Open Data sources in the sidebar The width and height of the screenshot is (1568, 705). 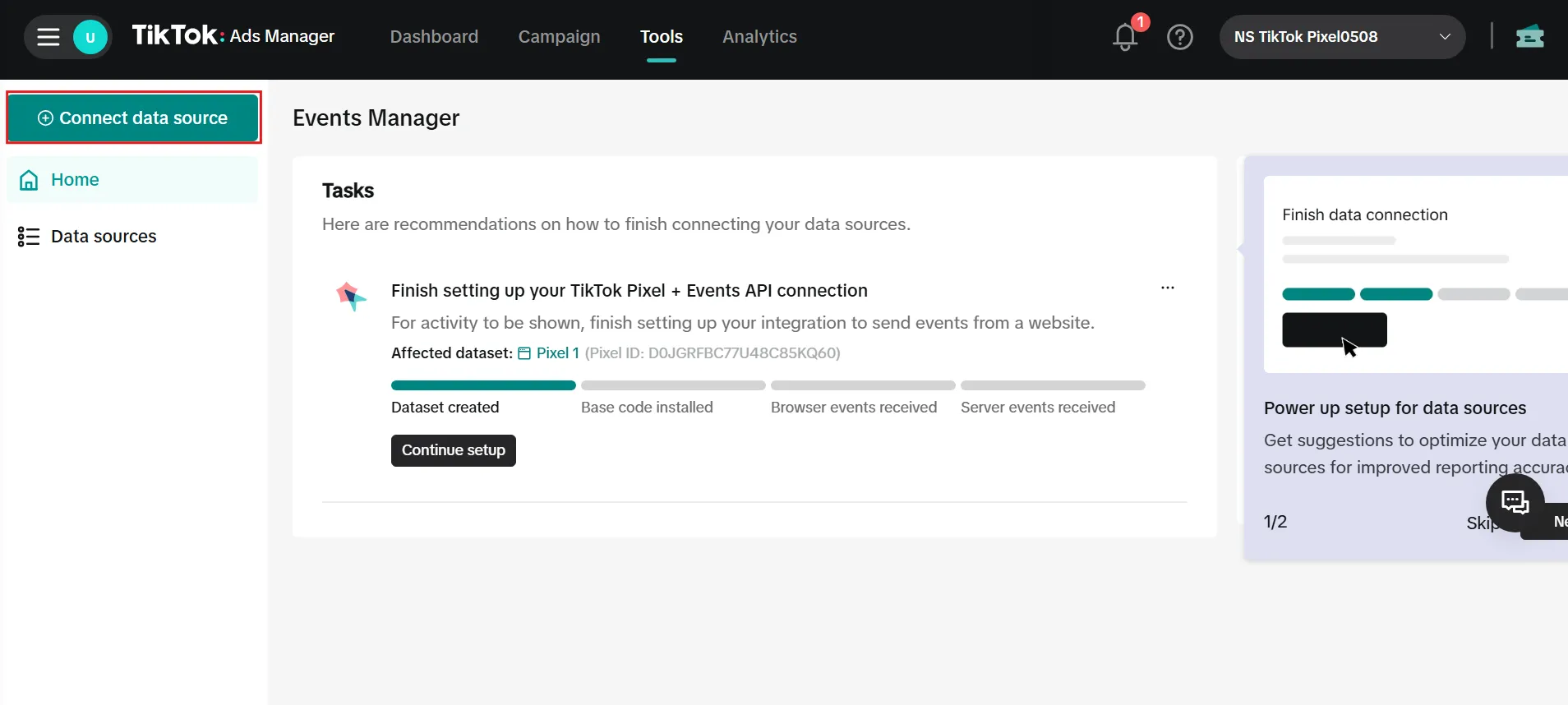pos(103,237)
